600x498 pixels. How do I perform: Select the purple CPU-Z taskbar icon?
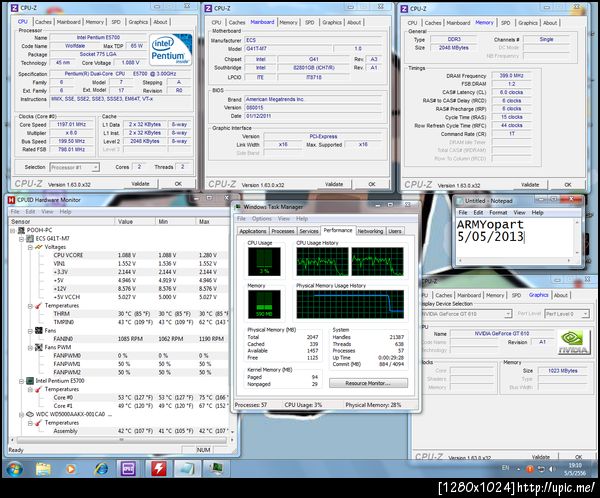click(128, 469)
